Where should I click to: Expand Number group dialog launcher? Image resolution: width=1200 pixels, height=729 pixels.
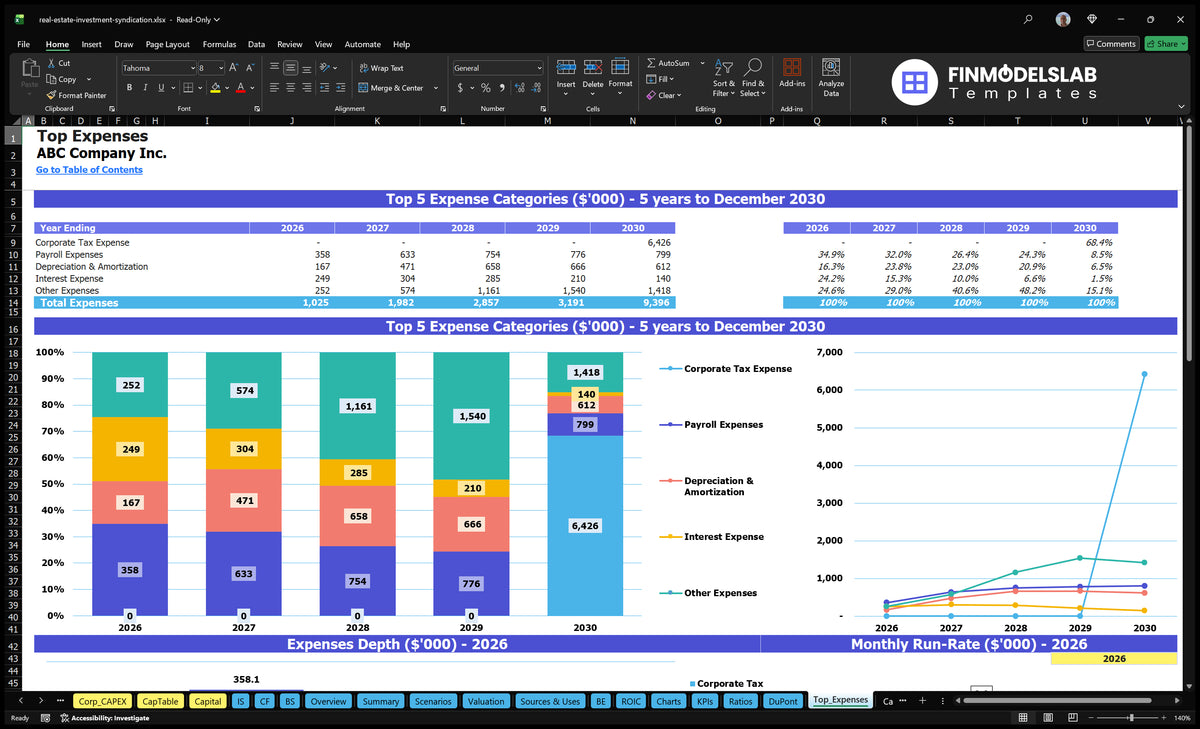coord(541,108)
